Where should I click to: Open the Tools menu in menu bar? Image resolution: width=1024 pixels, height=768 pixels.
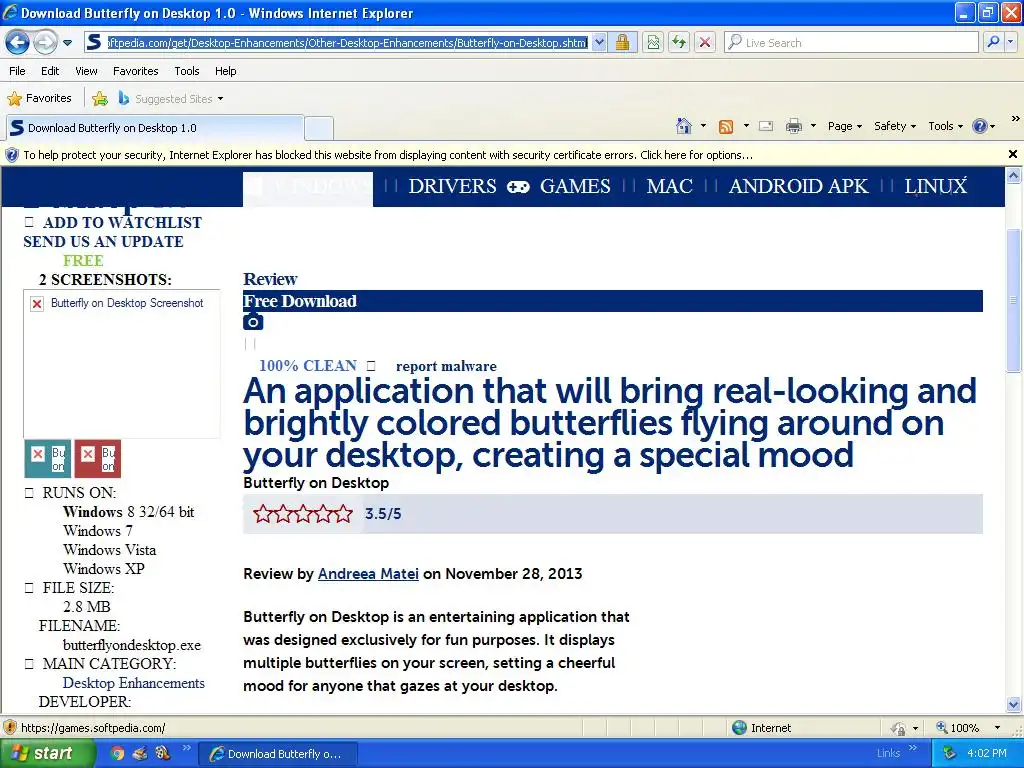187,71
